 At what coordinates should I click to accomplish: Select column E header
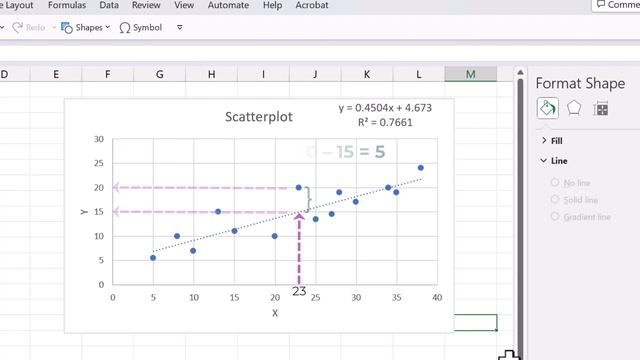(56, 74)
